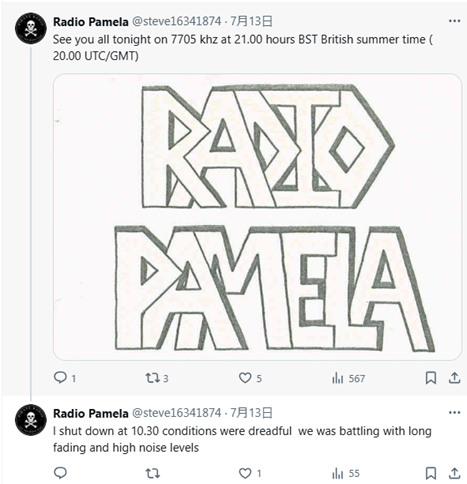Image resolution: width=467 pixels, height=484 pixels.
Task: Bookmark the second tweet about fading
Action: point(431,473)
